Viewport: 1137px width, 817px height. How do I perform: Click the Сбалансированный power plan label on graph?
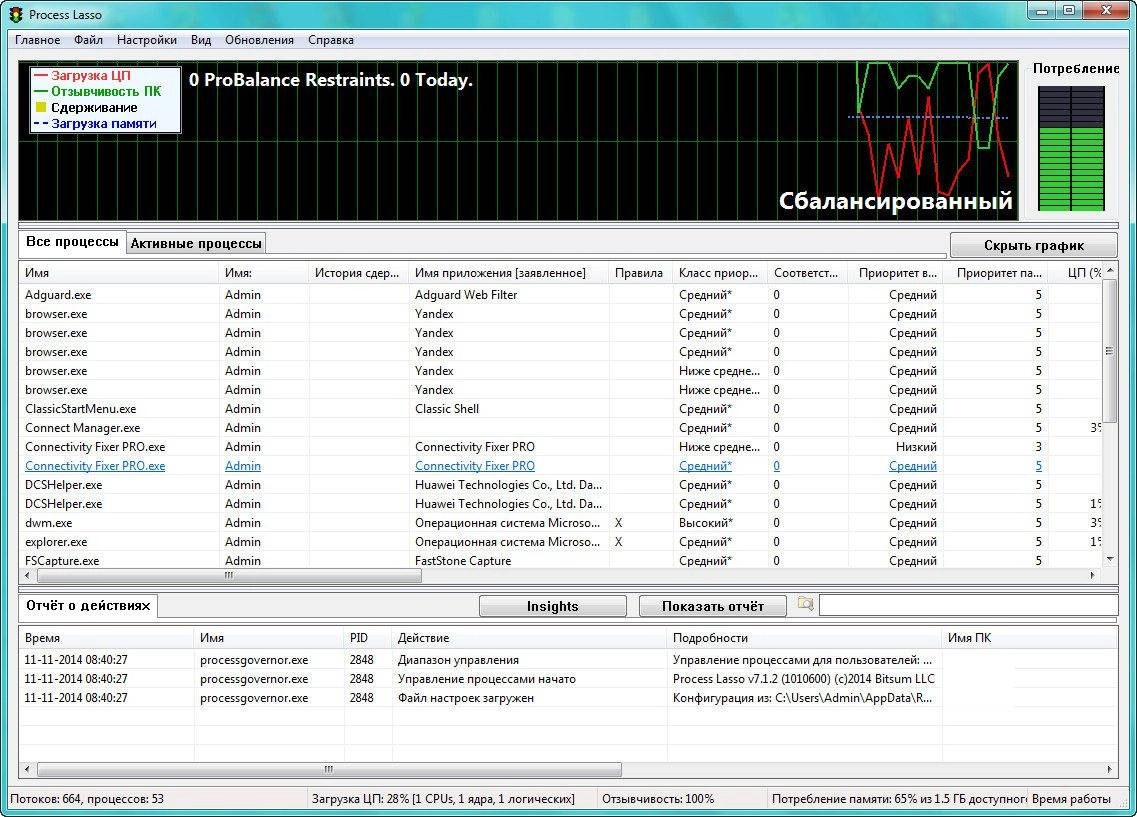pyautogui.click(x=896, y=201)
